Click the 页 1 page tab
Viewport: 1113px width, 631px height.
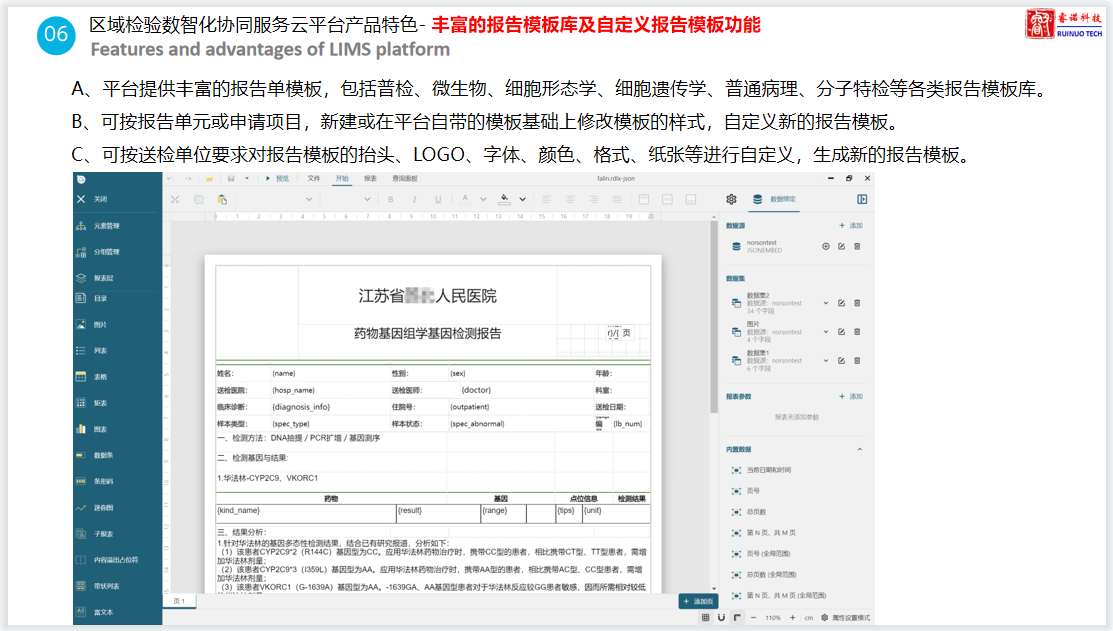pyautogui.click(x=179, y=601)
